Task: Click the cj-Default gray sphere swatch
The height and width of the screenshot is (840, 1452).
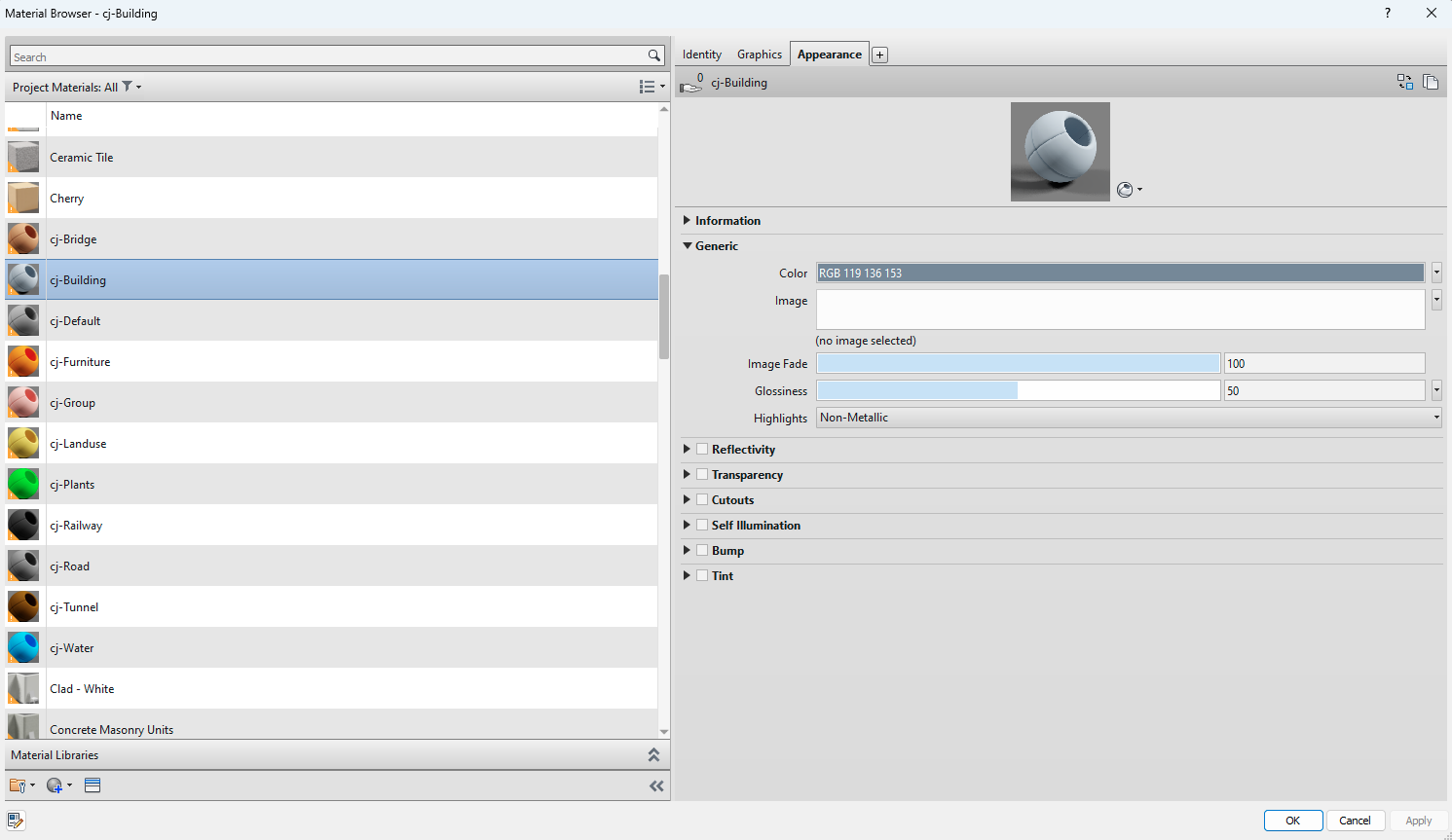Action: tap(23, 320)
